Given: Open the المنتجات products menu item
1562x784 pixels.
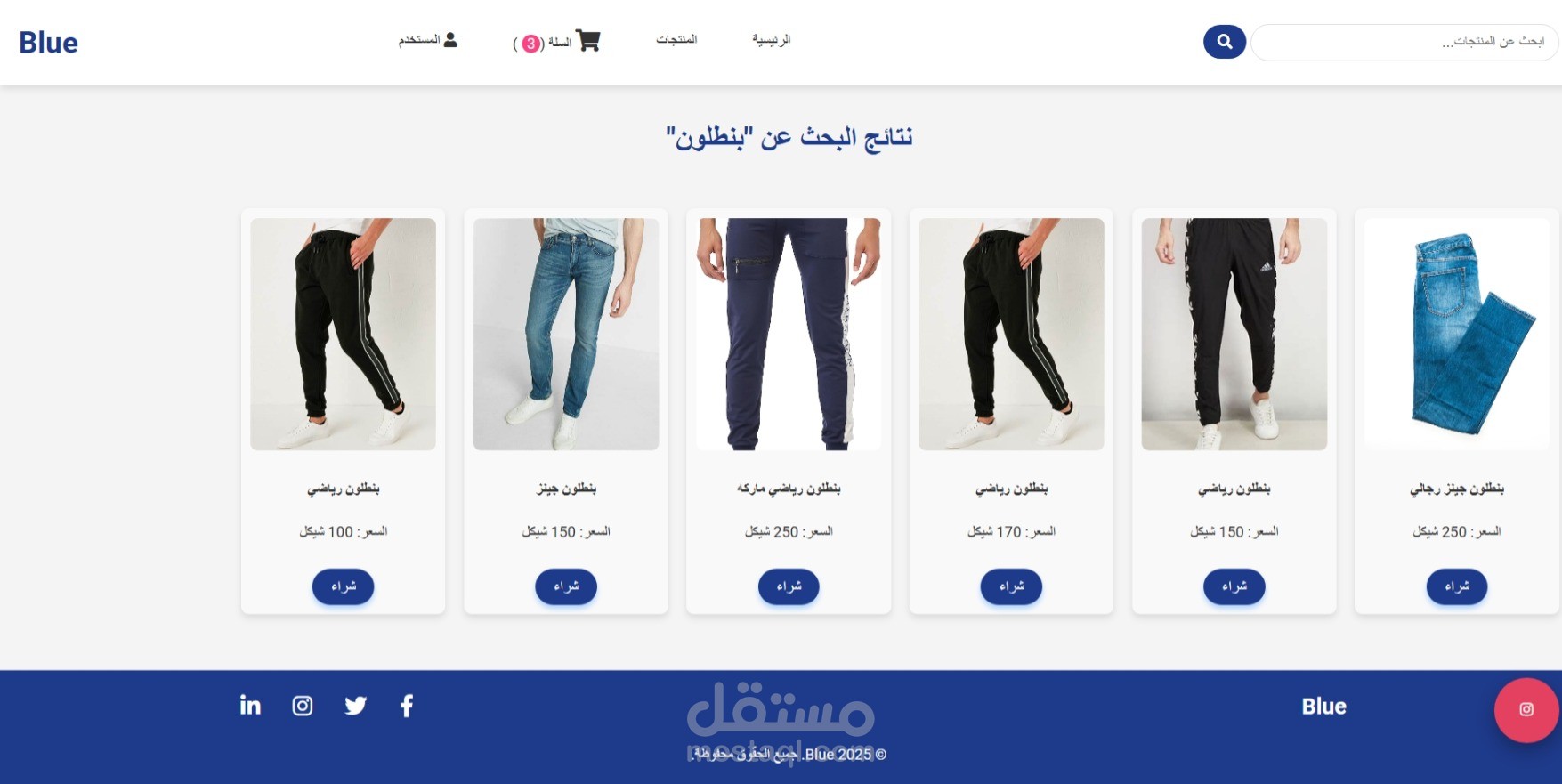Looking at the screenshot, I should (x=676, y=39).
